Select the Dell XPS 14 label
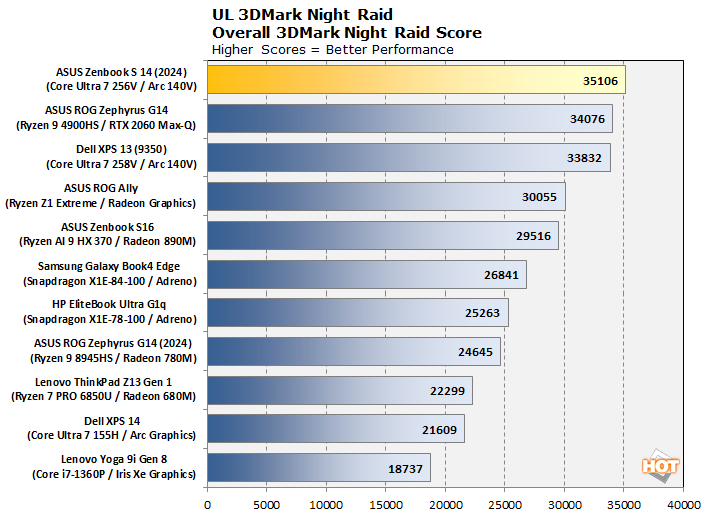Image resolution: width=708 pixels, height=520 pixels. [112, 421]
